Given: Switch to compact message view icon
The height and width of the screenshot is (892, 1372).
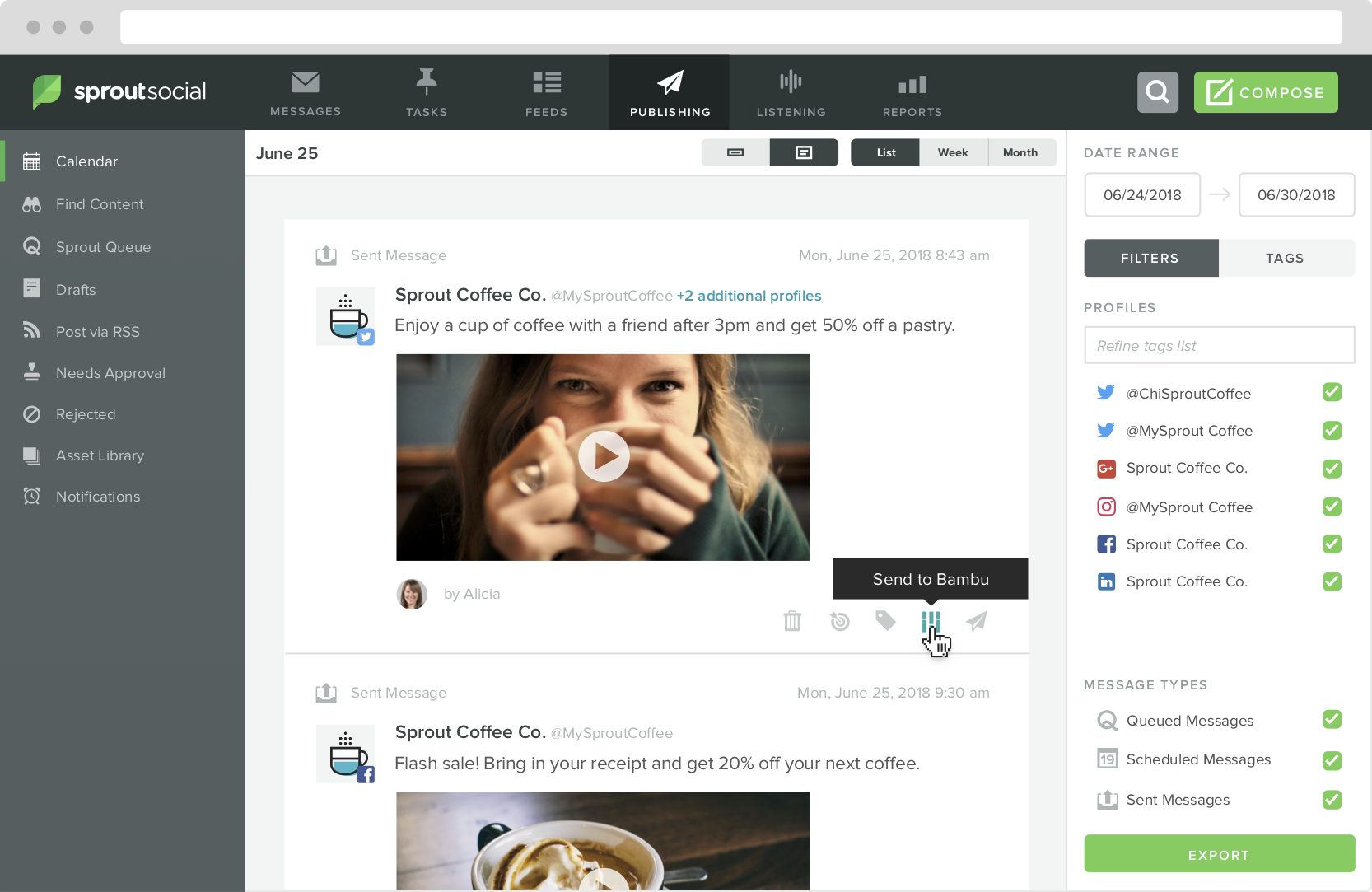Looking at the screenshot, I should [x=735, y=152].
